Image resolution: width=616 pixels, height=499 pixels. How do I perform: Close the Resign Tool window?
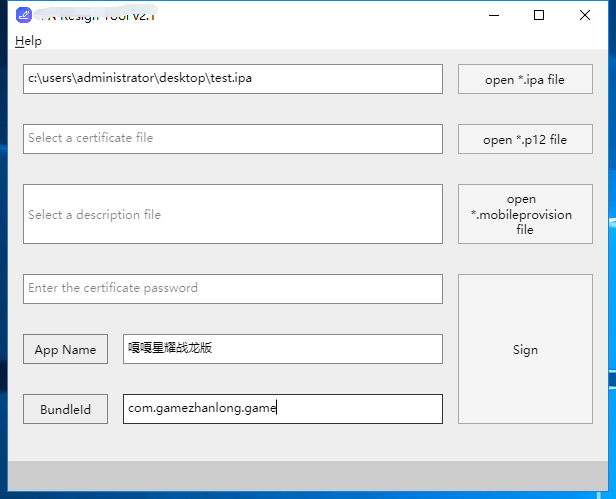point(585,15)
